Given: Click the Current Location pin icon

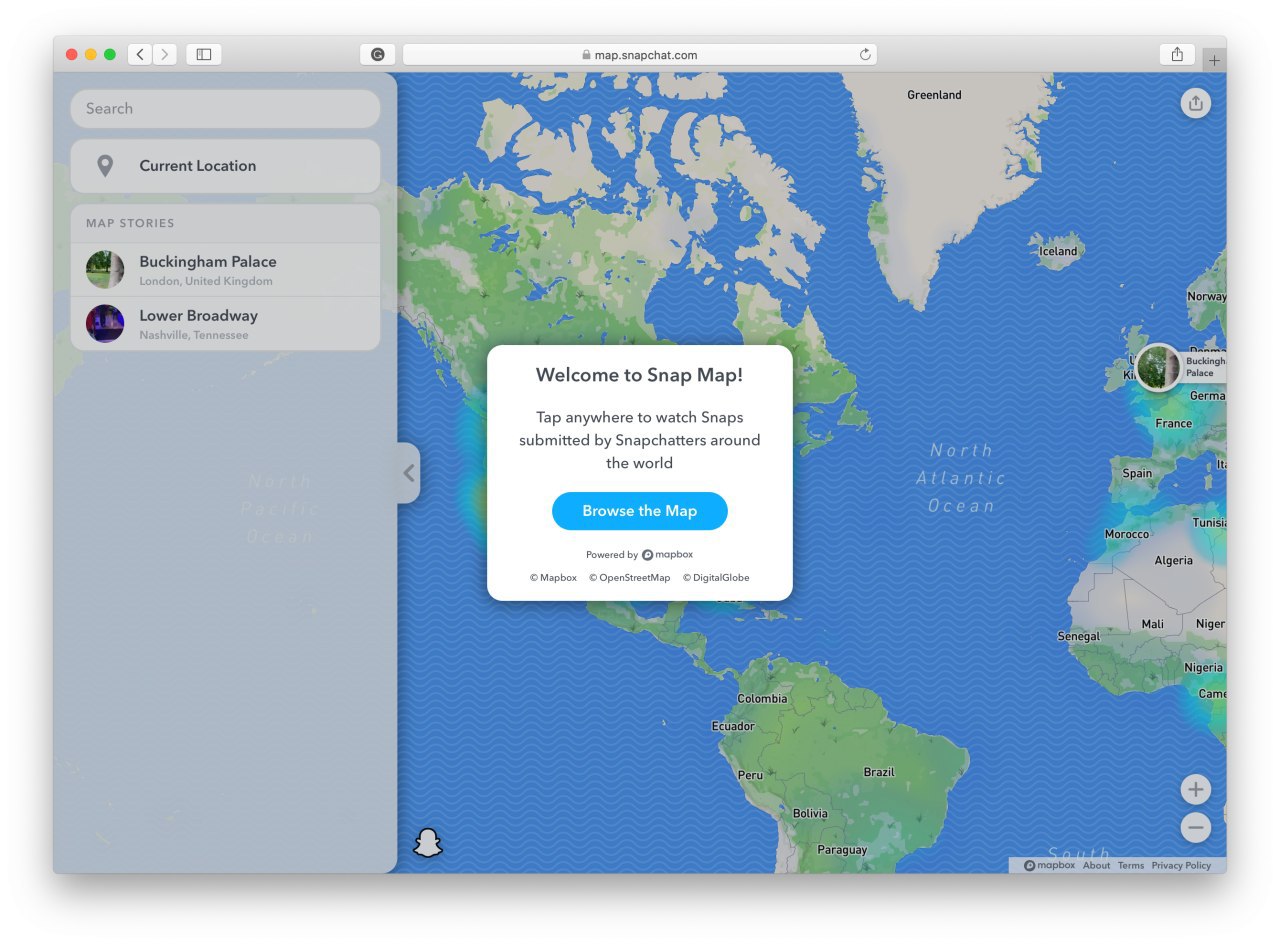Looking at the screenshot, I should pos(105,166).
